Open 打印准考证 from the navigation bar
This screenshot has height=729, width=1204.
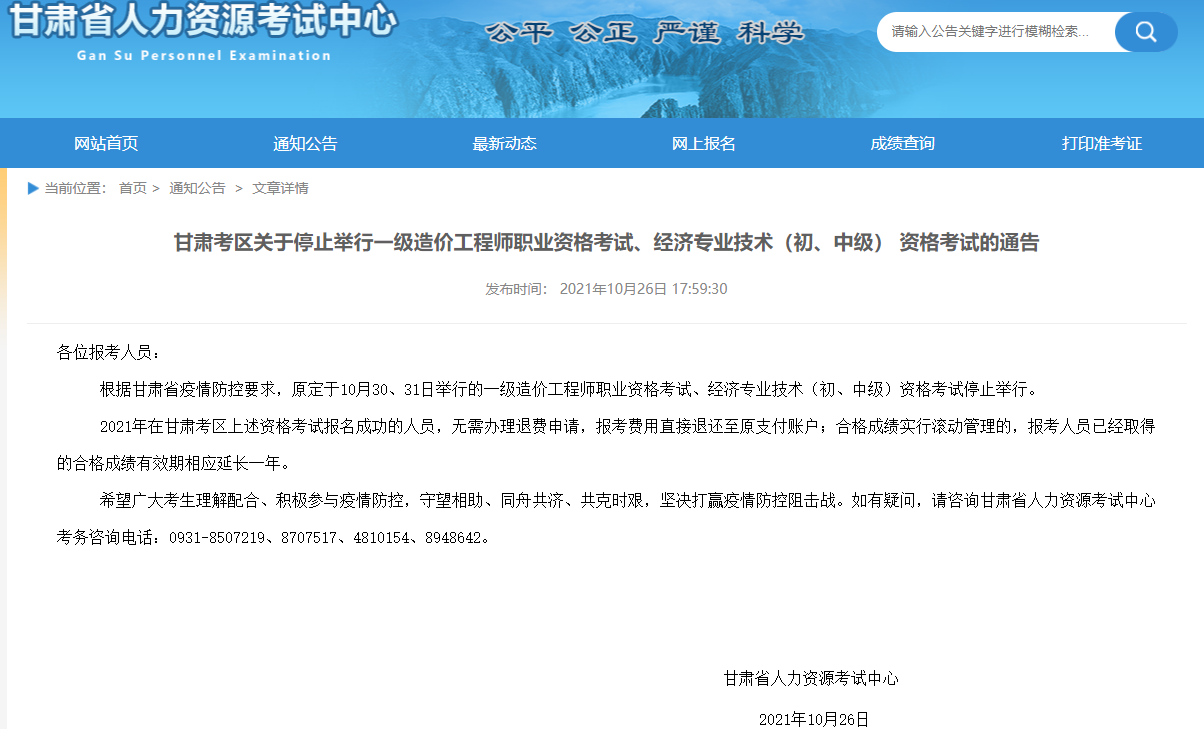1101,143
